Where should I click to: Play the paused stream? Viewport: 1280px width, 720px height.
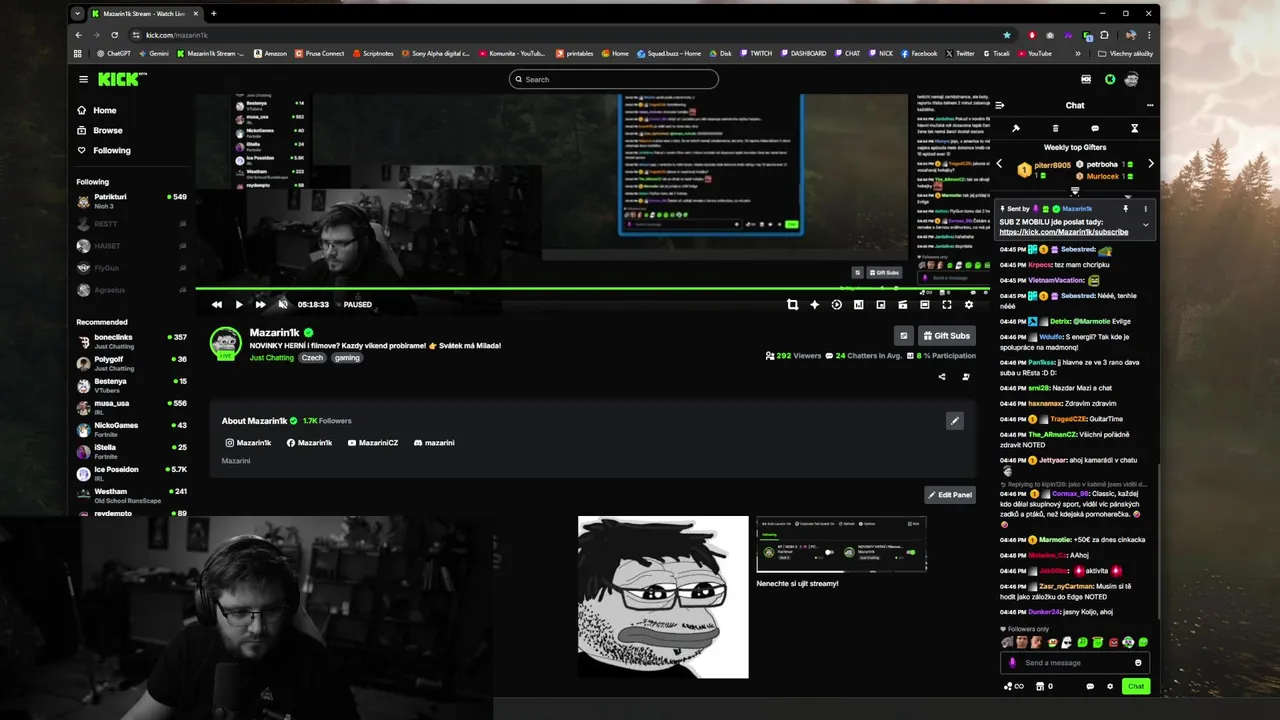239,304
